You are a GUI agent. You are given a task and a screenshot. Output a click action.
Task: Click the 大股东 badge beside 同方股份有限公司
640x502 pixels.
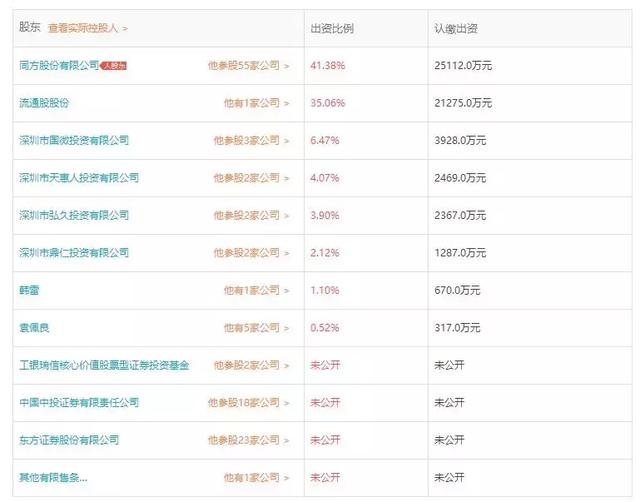113,65
